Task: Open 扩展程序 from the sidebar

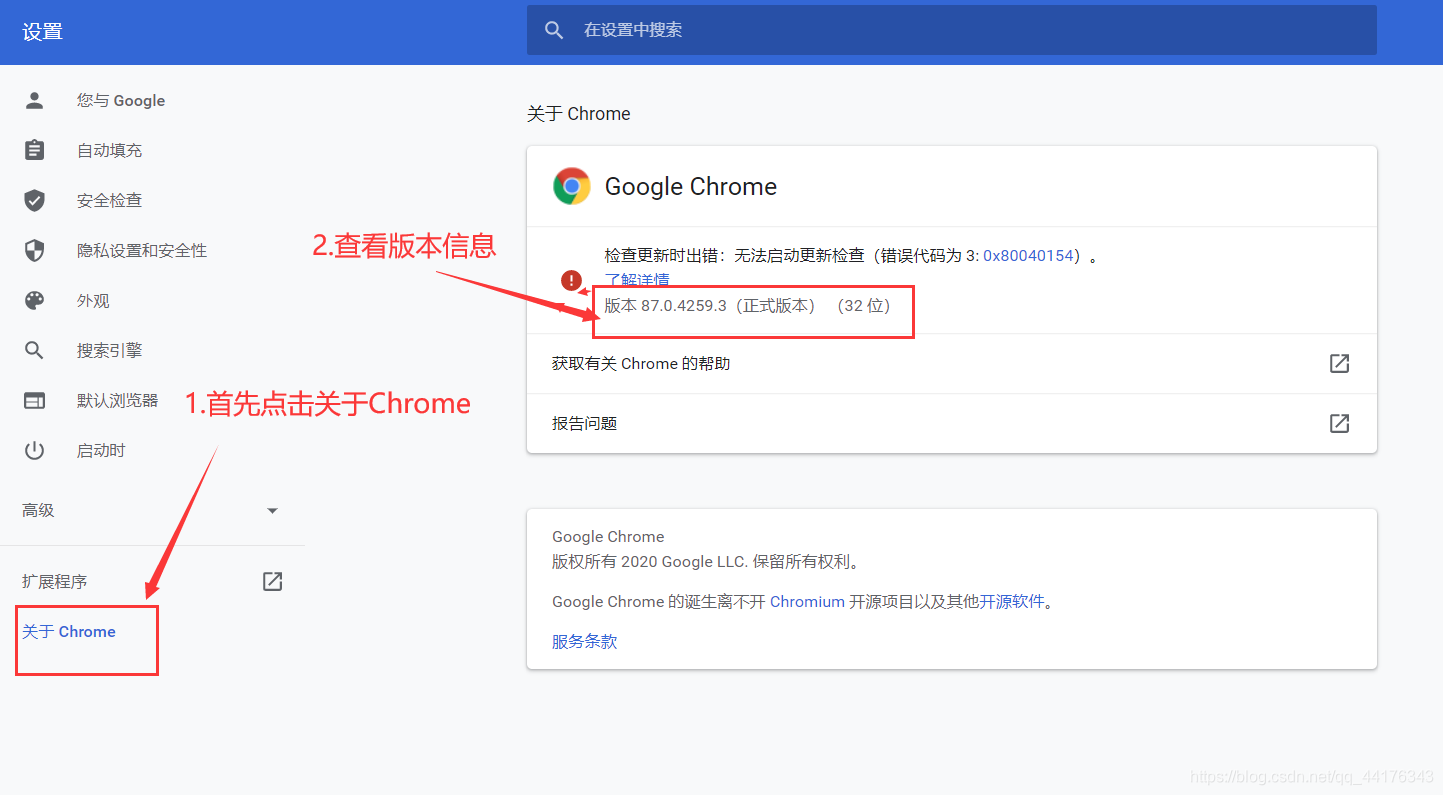Action: tap(152, 581)
